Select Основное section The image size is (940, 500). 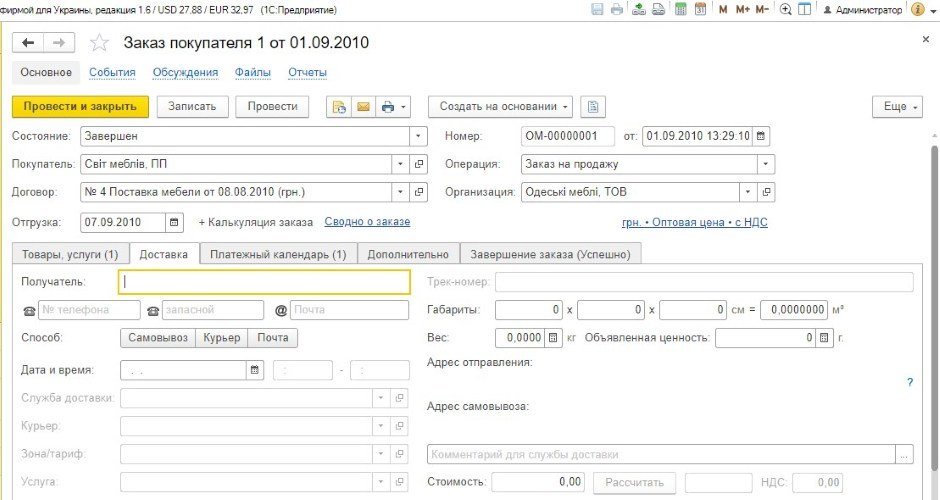click(46, 73)
